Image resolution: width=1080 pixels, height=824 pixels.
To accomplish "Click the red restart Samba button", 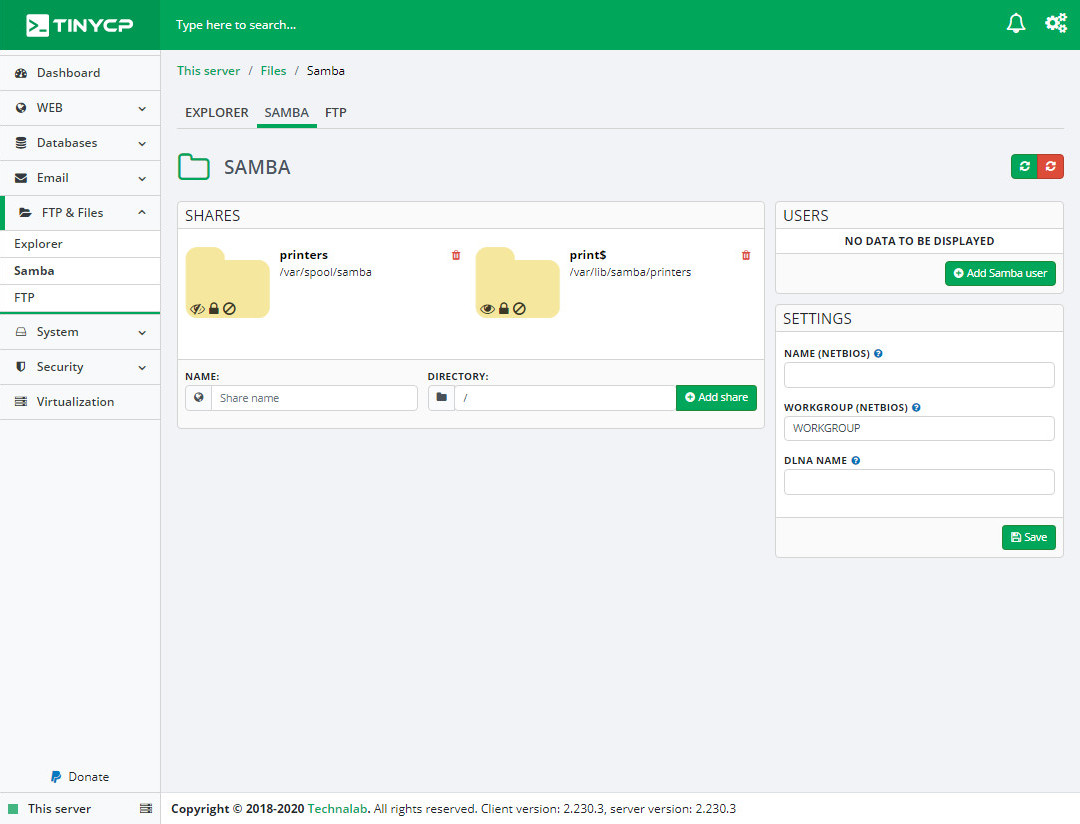I will (x=1050, y=166).
